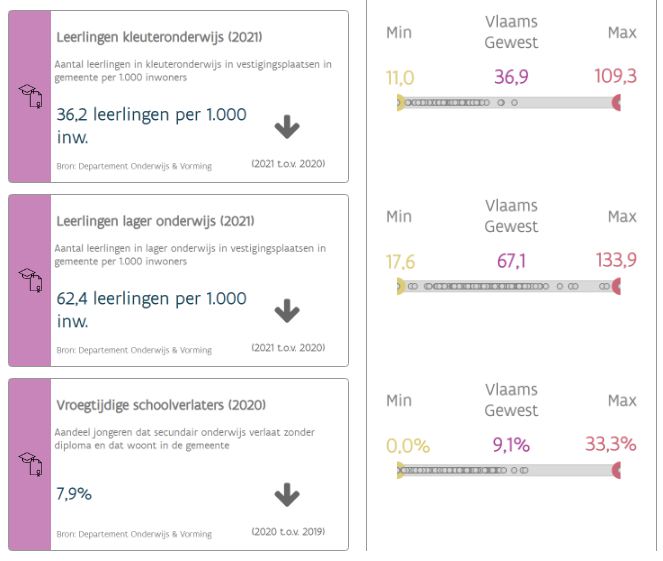Viewport: 663px width, 561px height.
Task: Click the Vlaams Gewest value 67,1
Action: [511, 261]
